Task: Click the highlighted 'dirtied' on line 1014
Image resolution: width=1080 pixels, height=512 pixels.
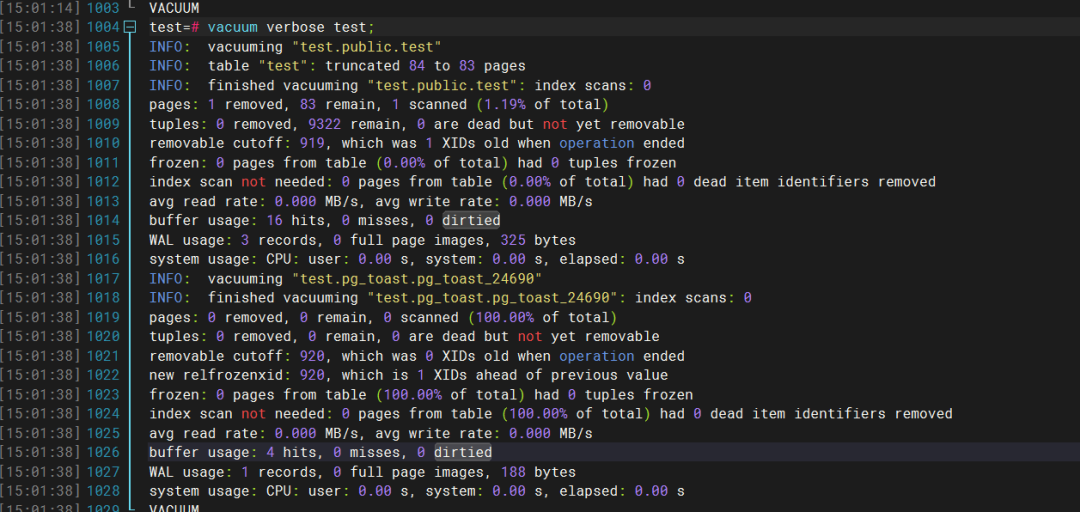Action: [471, 221]
